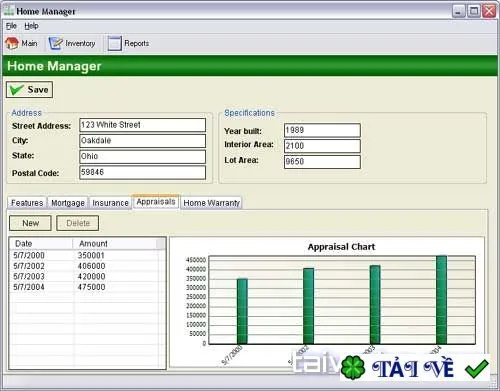Sort by the Date column header
Viewport: 500px width, 391px height.
41,244
